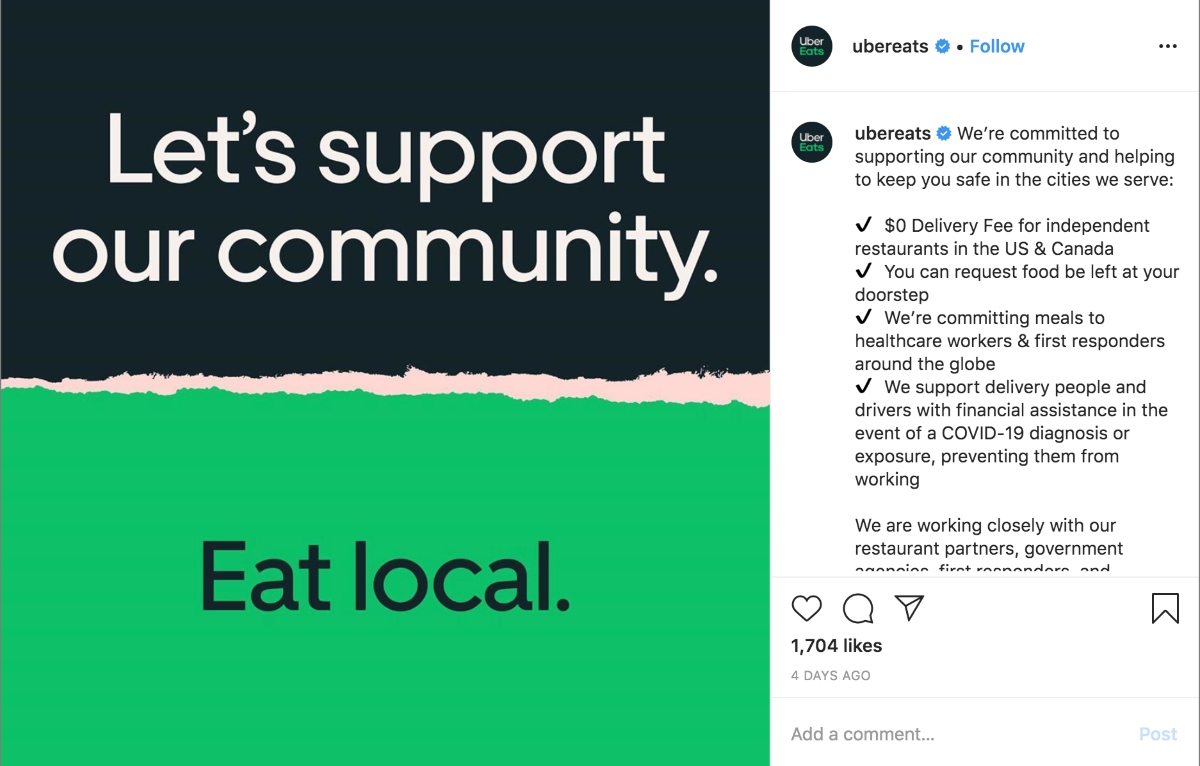Click the $0 Delivery Fee caption line
Screen dimensions: 1200x766
[1002, 237]
